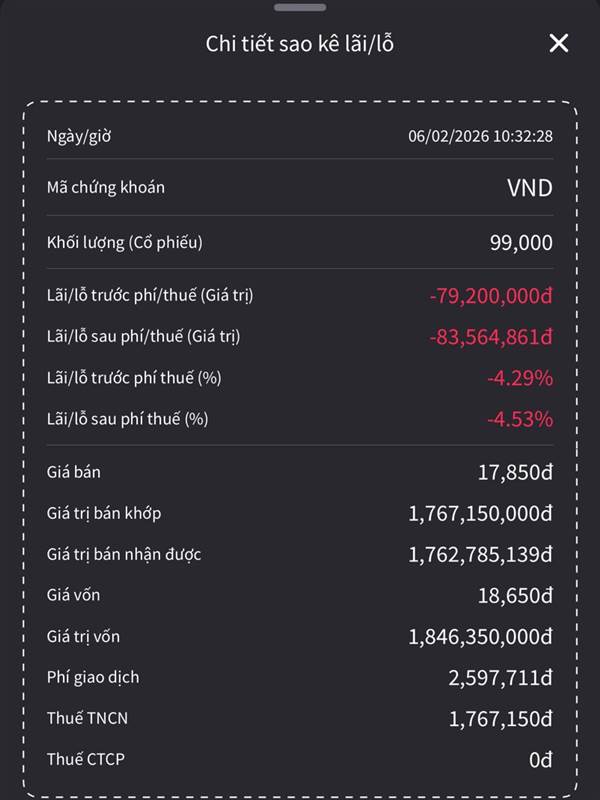Close the profit/loss statement detail sheet
This screenshot has height=800, width=600.
[559, 43]
